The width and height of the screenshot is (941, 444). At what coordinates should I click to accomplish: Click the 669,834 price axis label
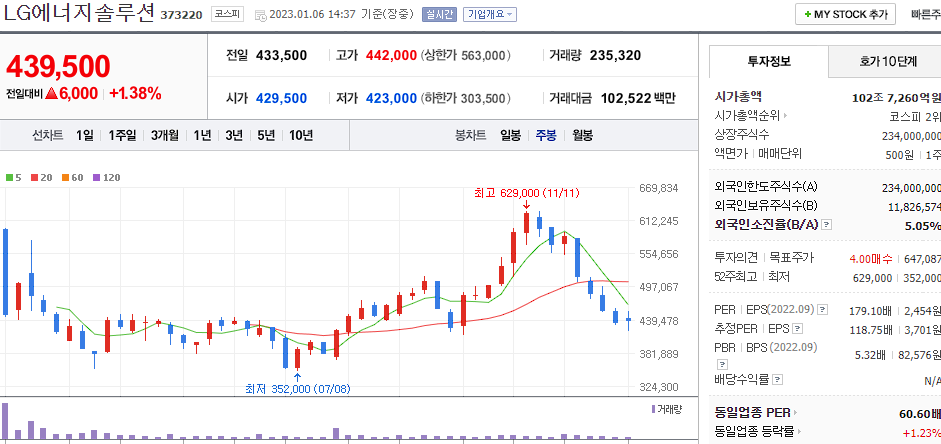657,188
